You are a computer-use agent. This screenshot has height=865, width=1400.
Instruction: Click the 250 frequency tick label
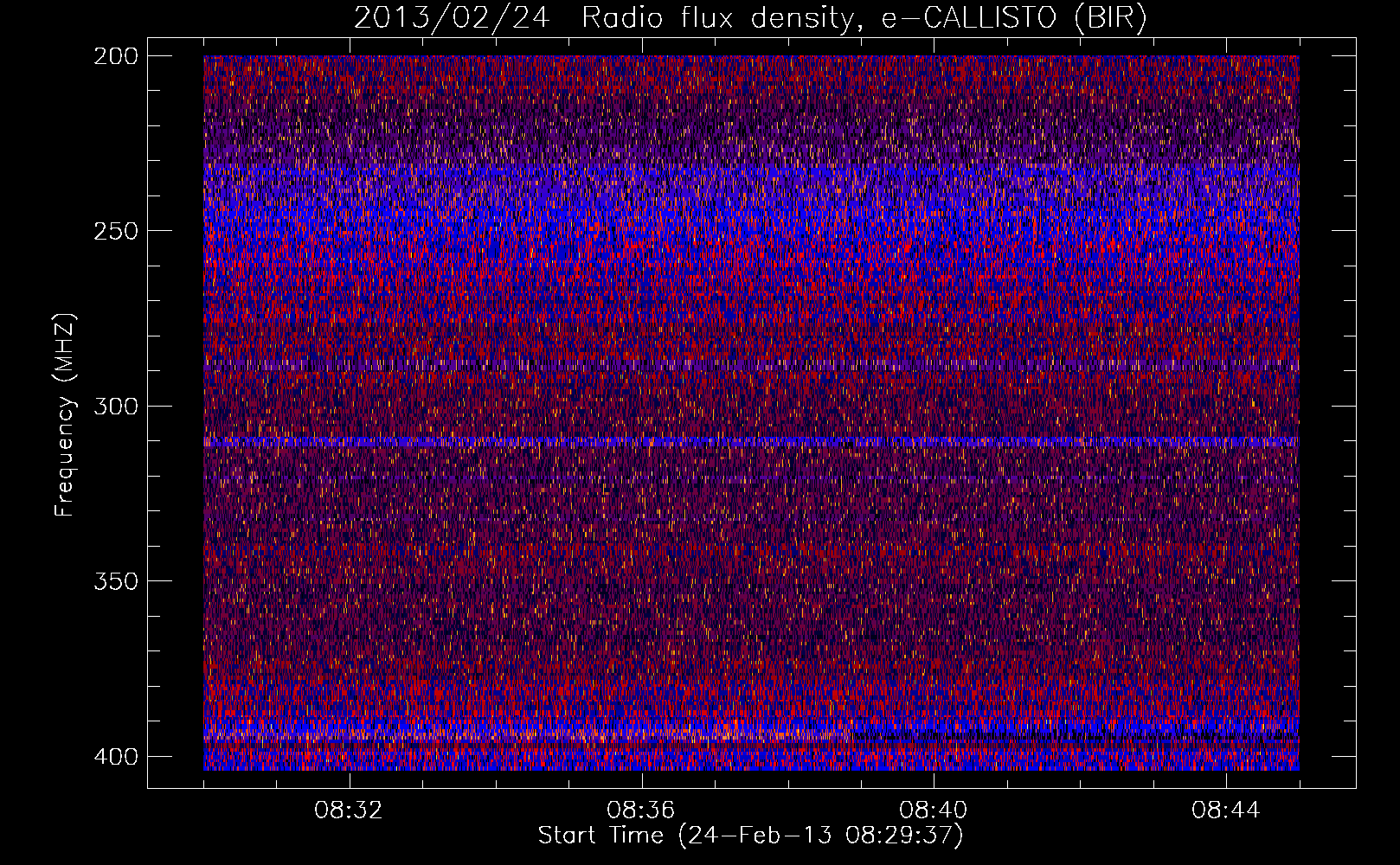[x=115, y=231]
